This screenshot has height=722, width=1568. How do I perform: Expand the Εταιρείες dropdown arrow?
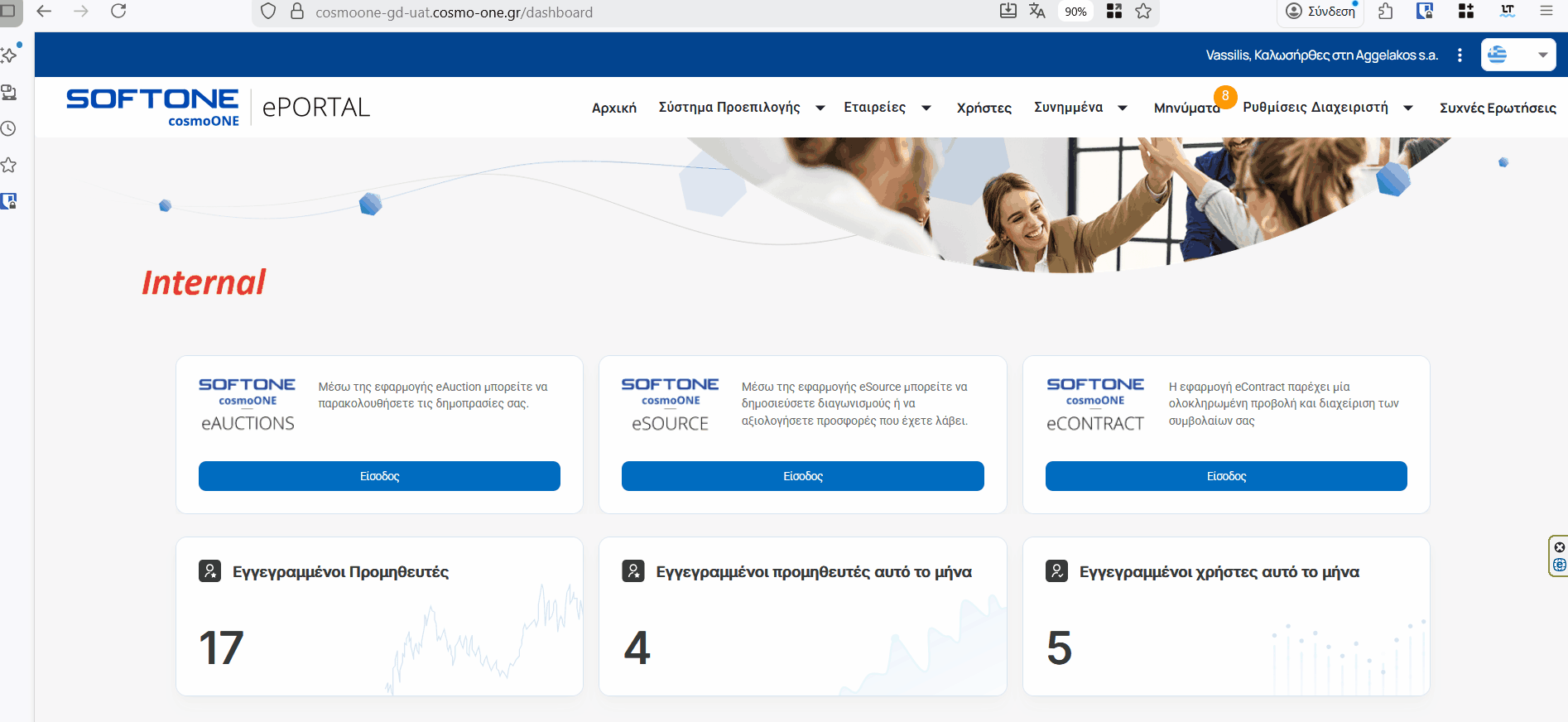pyautogui.click(x=926, y=108)
